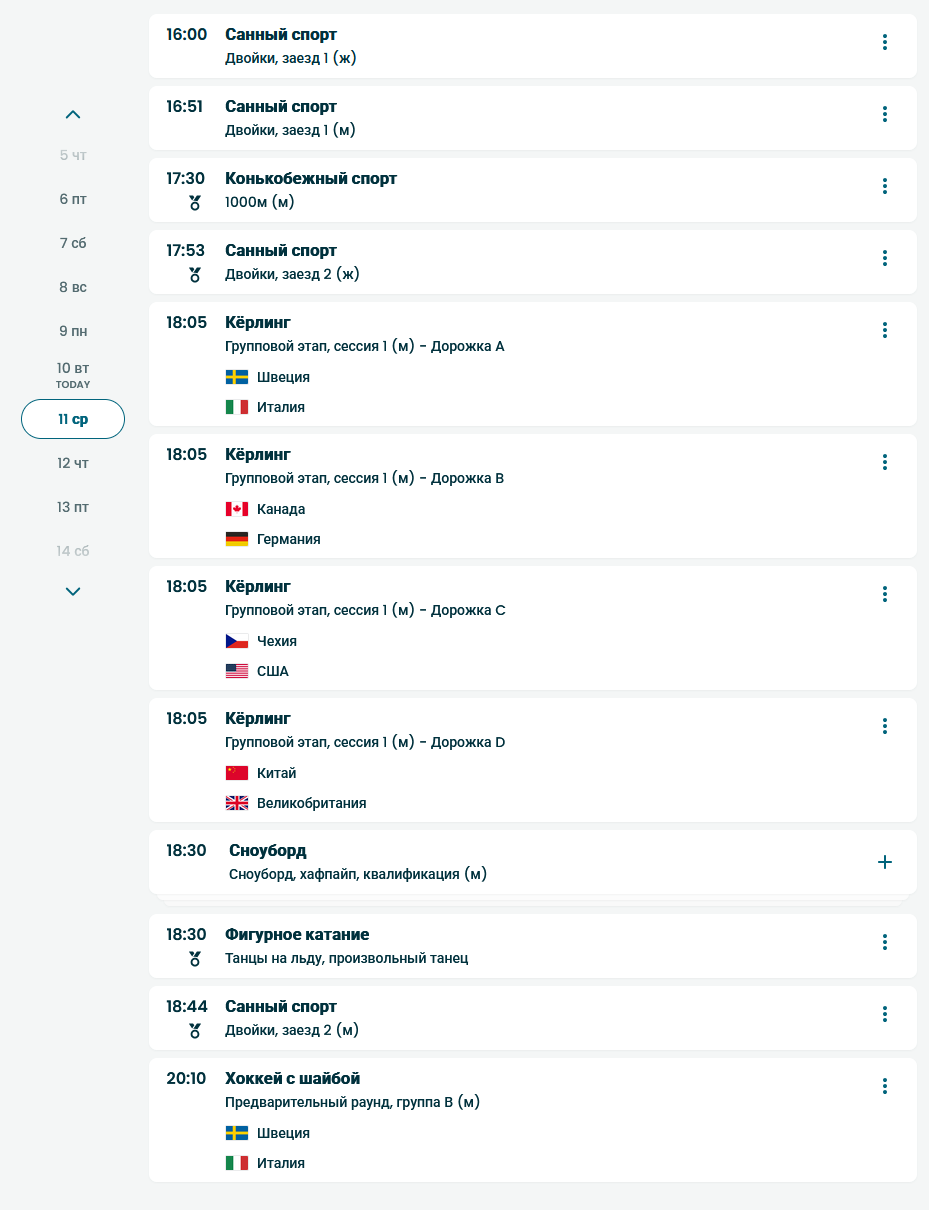929x1210 pixels.
Task: Open Кёрлинг Дорожка D event title
Action: pos(258,718)
